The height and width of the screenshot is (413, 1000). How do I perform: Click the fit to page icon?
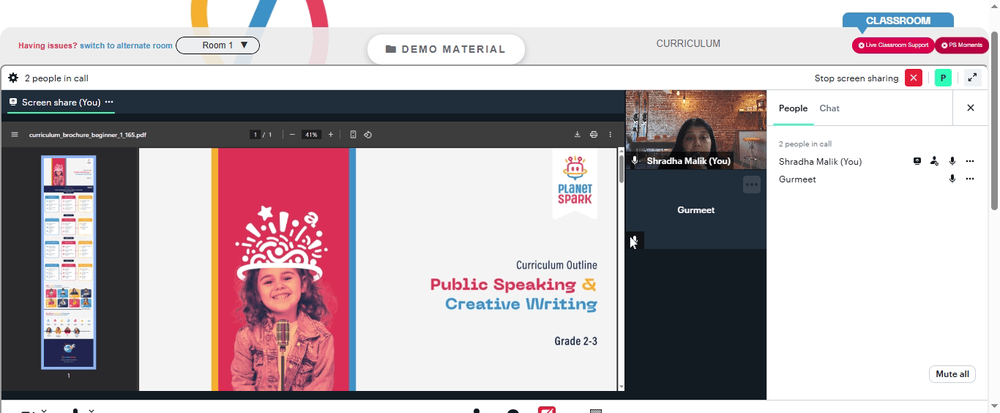pos(353,134)
